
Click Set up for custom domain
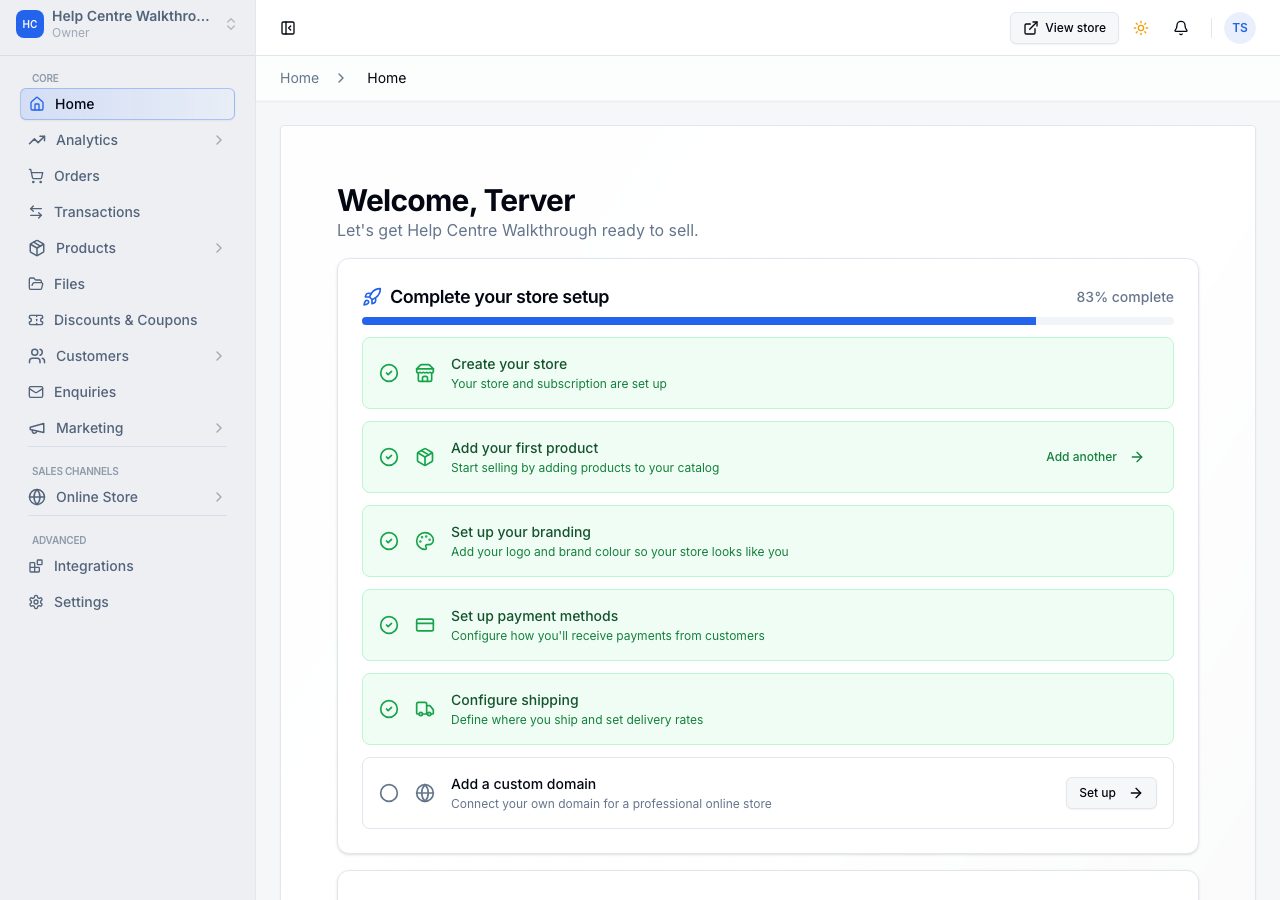[x=1111, y=793]
